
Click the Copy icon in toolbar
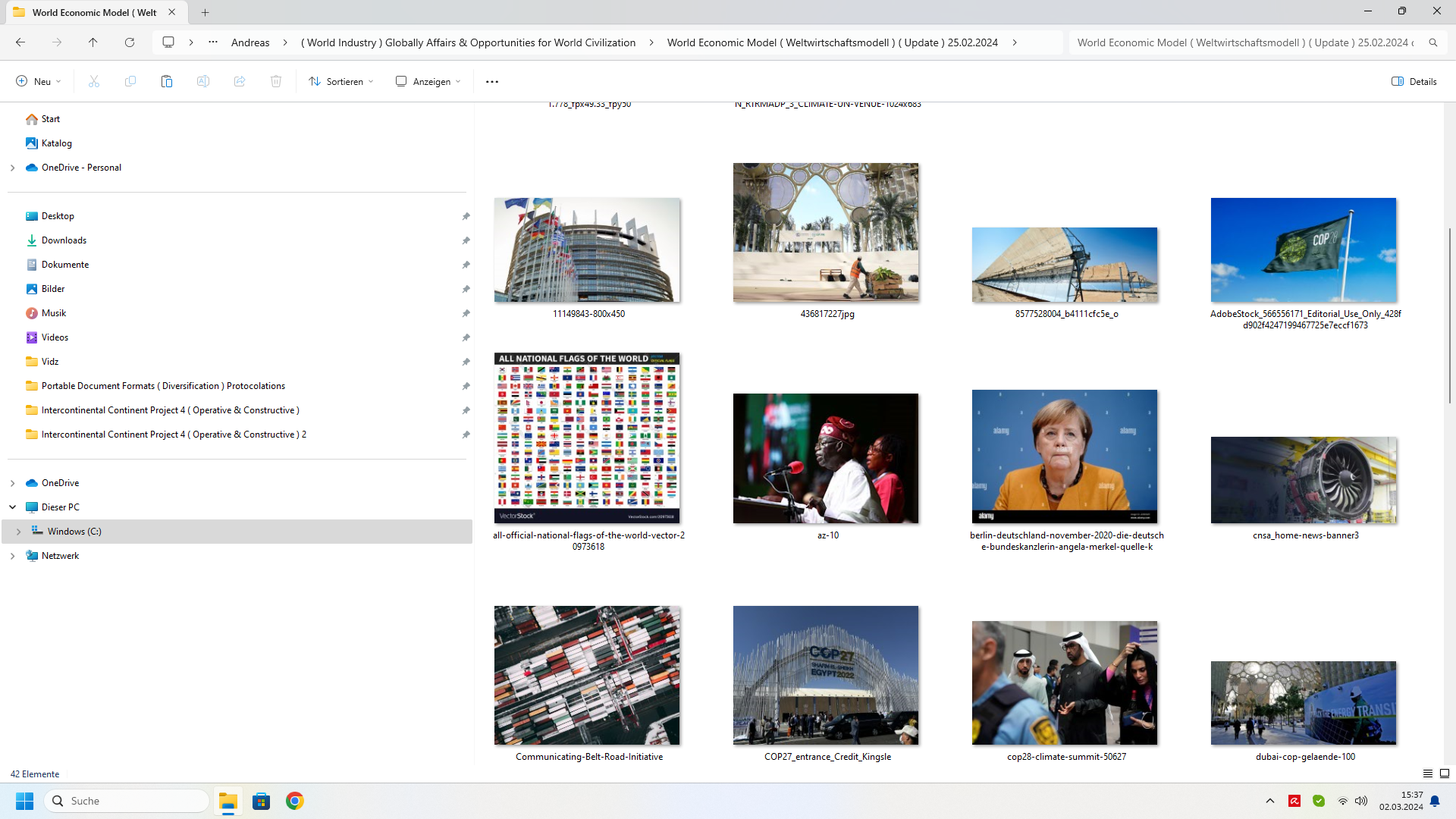click(130, 81)
